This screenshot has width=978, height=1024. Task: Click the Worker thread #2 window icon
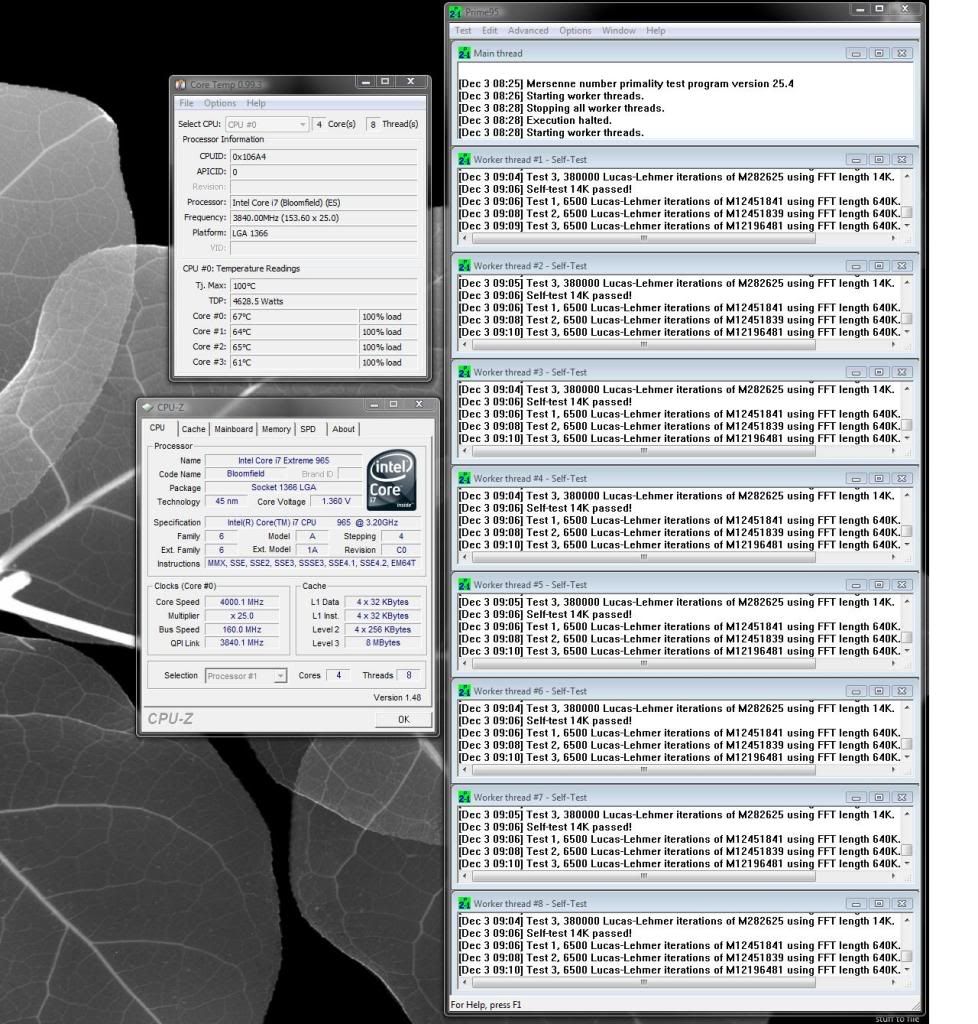point(464,266)
